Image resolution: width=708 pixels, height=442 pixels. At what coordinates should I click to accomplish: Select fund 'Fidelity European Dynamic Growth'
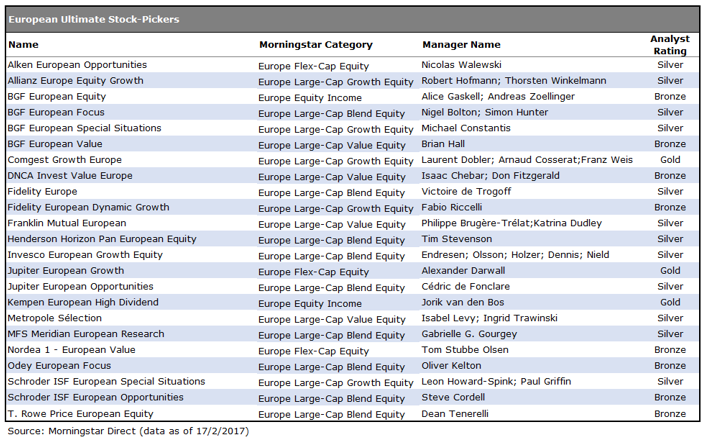[88, 208]
